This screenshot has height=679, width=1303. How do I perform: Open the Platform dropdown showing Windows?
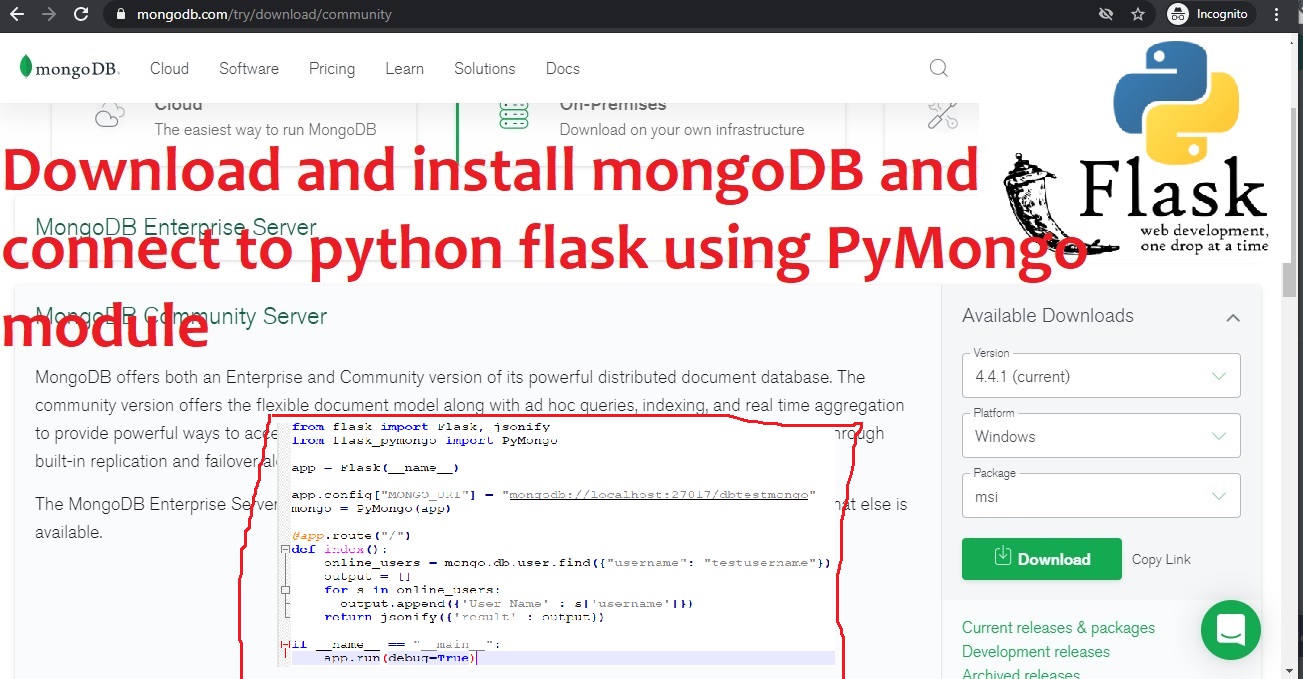coord(1100,435)
